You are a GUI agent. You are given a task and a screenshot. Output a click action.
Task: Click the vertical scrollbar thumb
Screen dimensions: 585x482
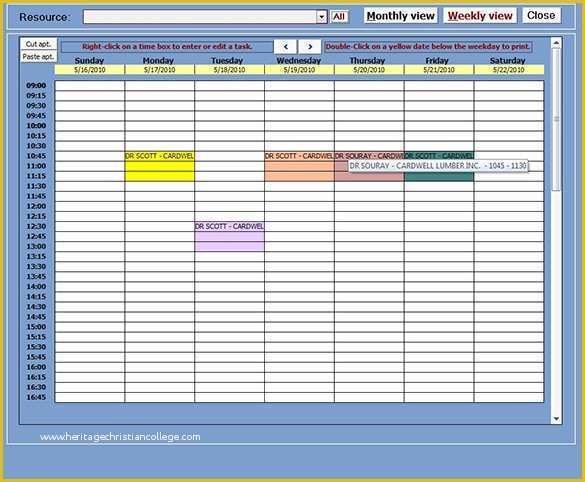[556, 119]
